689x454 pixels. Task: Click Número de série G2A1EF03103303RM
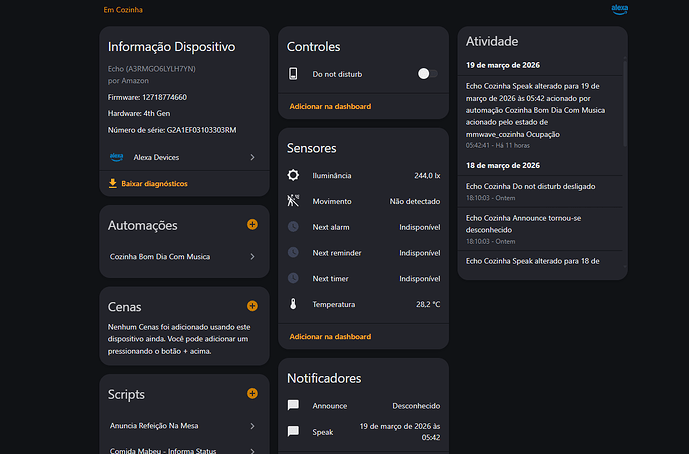(x=172, y=130)
